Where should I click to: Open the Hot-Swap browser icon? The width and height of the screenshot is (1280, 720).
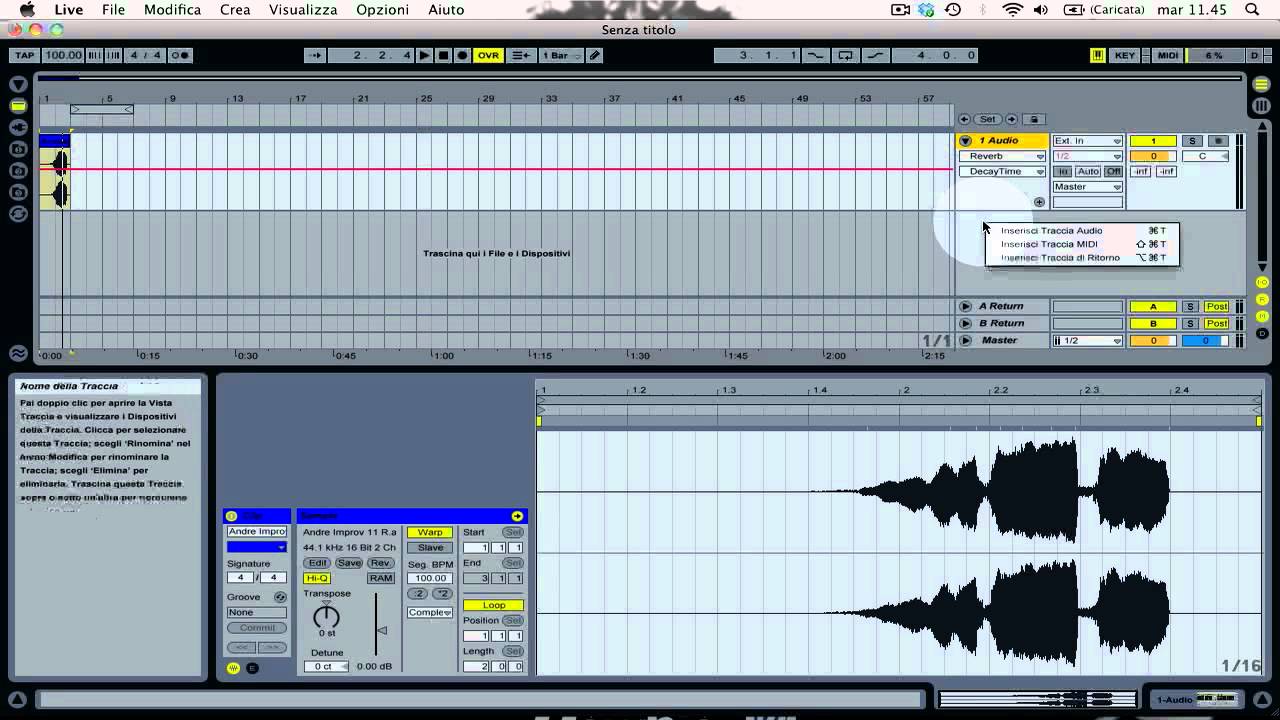click(x=18, y=213)
